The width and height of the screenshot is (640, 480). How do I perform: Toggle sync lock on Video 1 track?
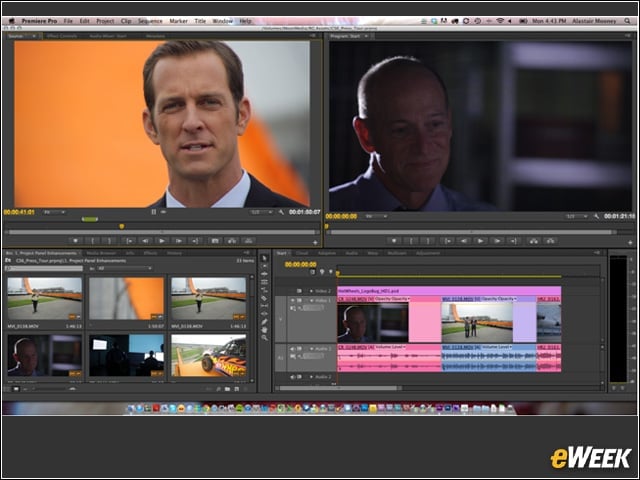click(299, 300)
